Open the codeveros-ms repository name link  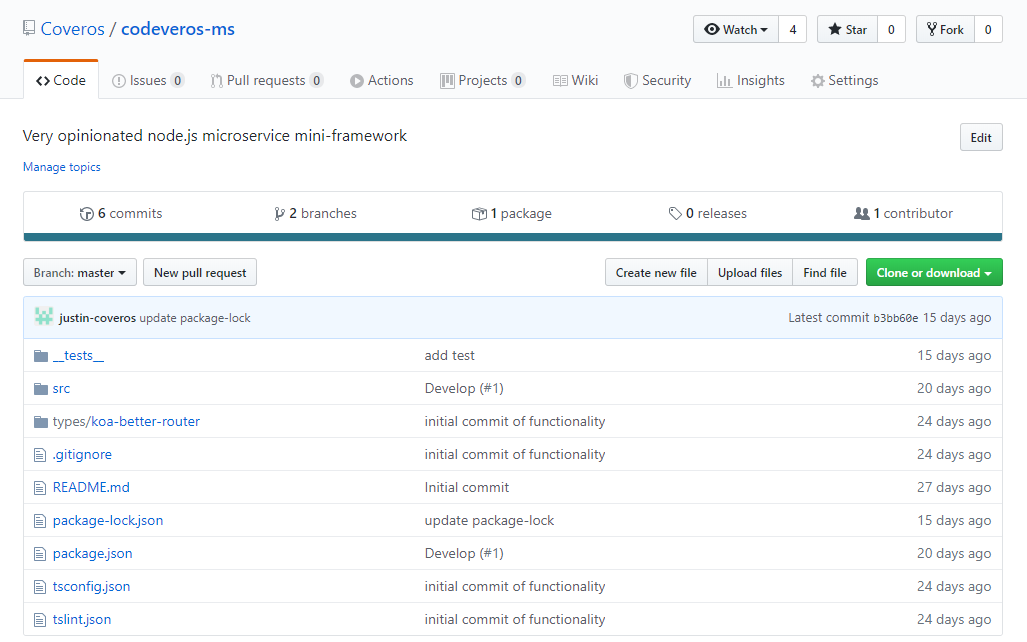click(x=177, y=29)
